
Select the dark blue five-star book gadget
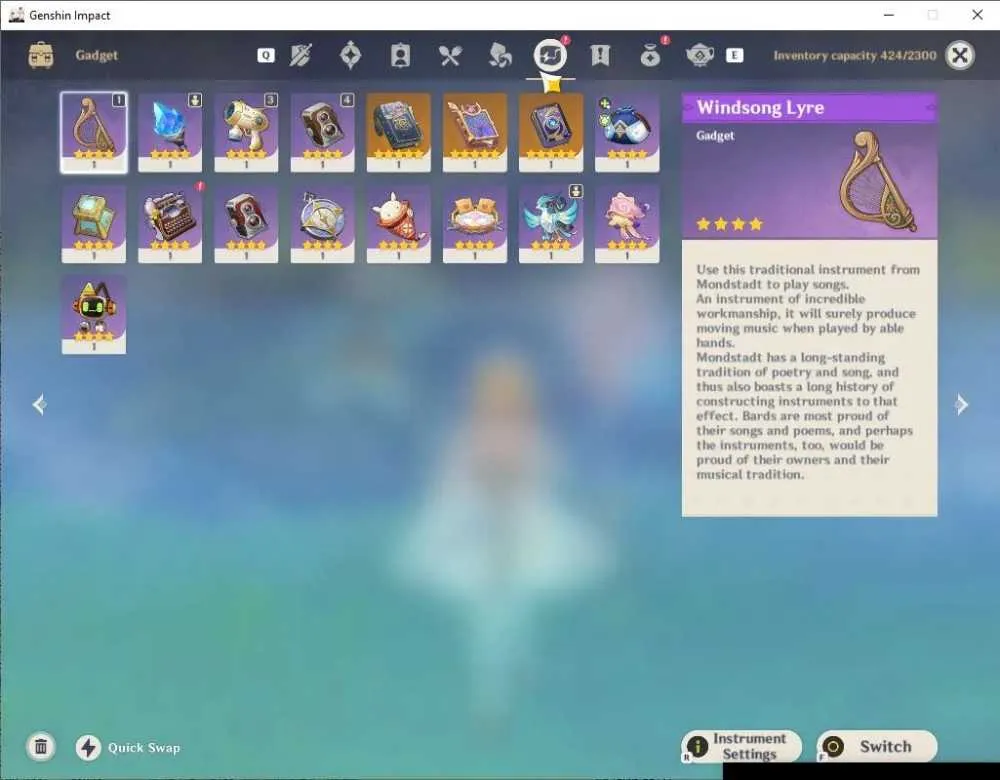tap(399, 133)
